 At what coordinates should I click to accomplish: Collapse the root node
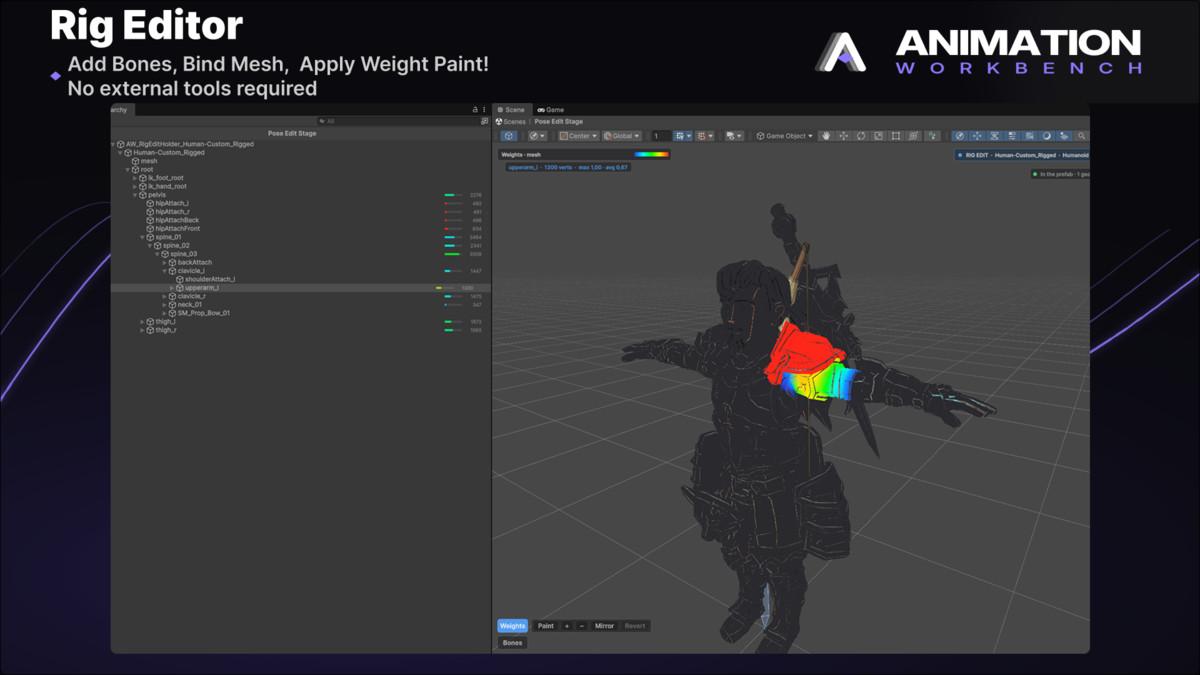click(x=128, y=170)
